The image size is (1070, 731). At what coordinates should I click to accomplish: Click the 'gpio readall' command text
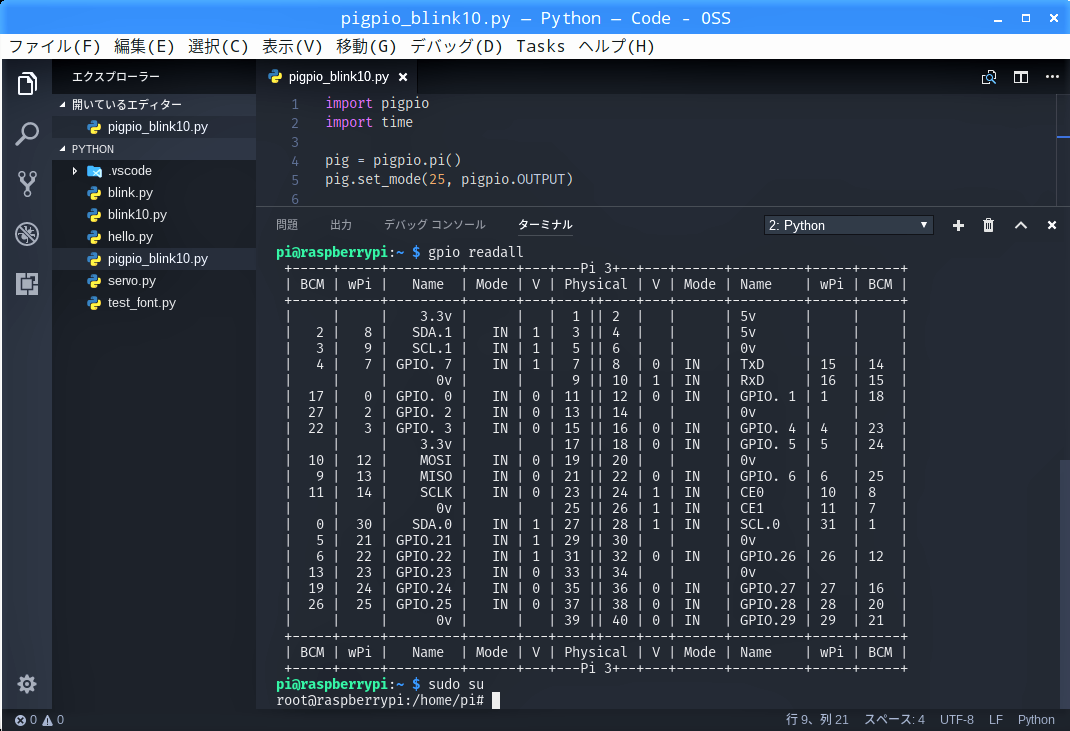pos(476,253)
